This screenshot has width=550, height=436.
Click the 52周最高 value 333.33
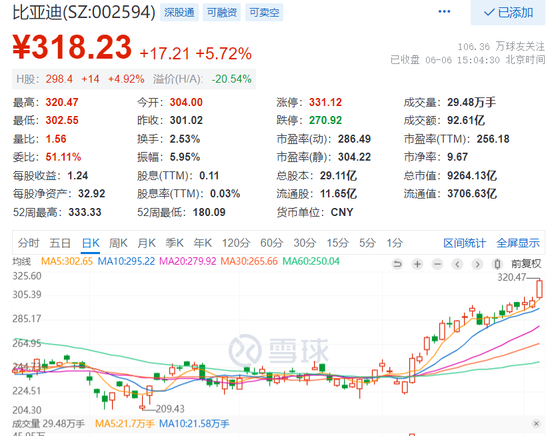pyautogui.click(x=85, y=212)
